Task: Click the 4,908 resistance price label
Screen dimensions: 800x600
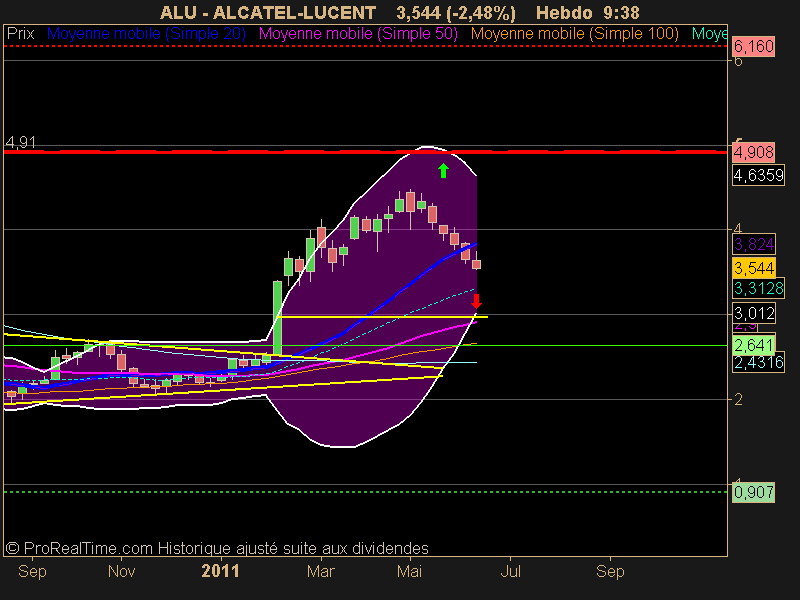Action: tap(754, 152)
